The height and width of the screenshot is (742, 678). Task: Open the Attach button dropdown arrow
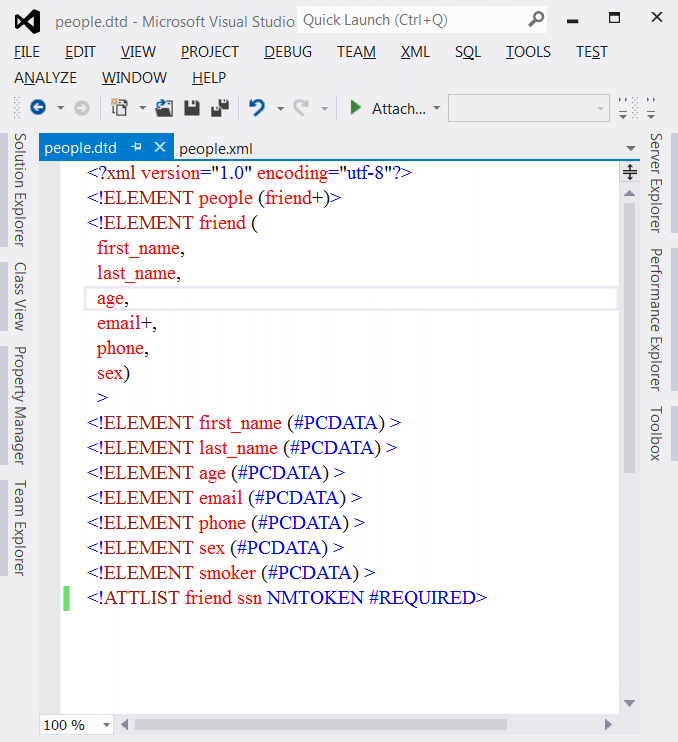pyautogui.click(x=437, y=108)
